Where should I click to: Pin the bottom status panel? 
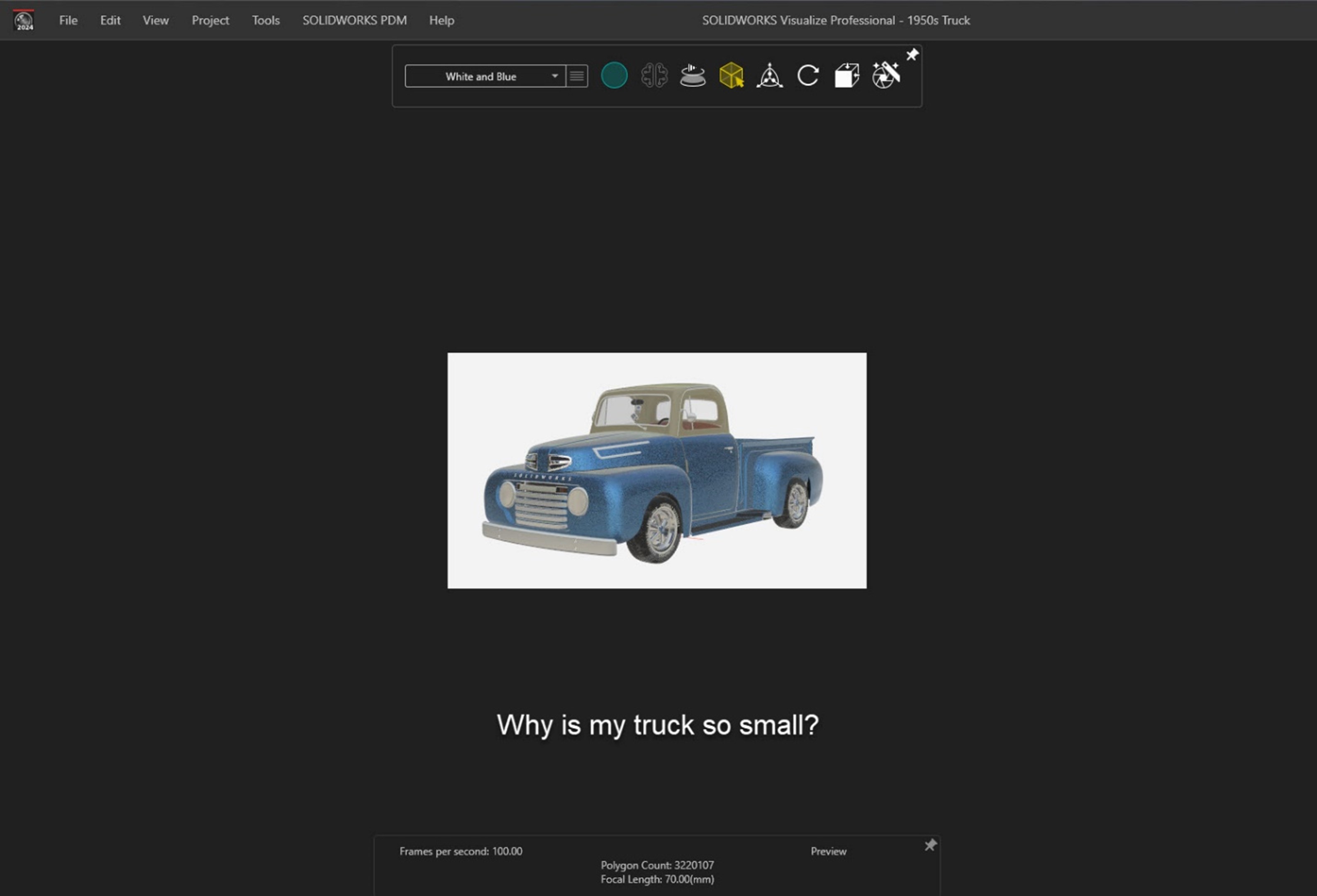(x=930, y=845)
